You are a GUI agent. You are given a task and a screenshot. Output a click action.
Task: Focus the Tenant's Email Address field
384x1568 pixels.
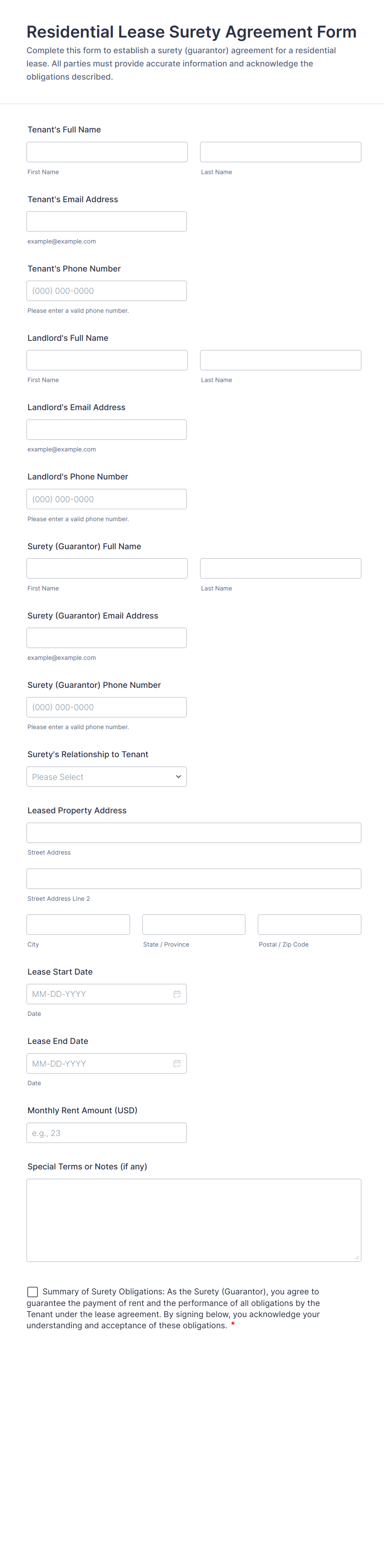[107, 222]
